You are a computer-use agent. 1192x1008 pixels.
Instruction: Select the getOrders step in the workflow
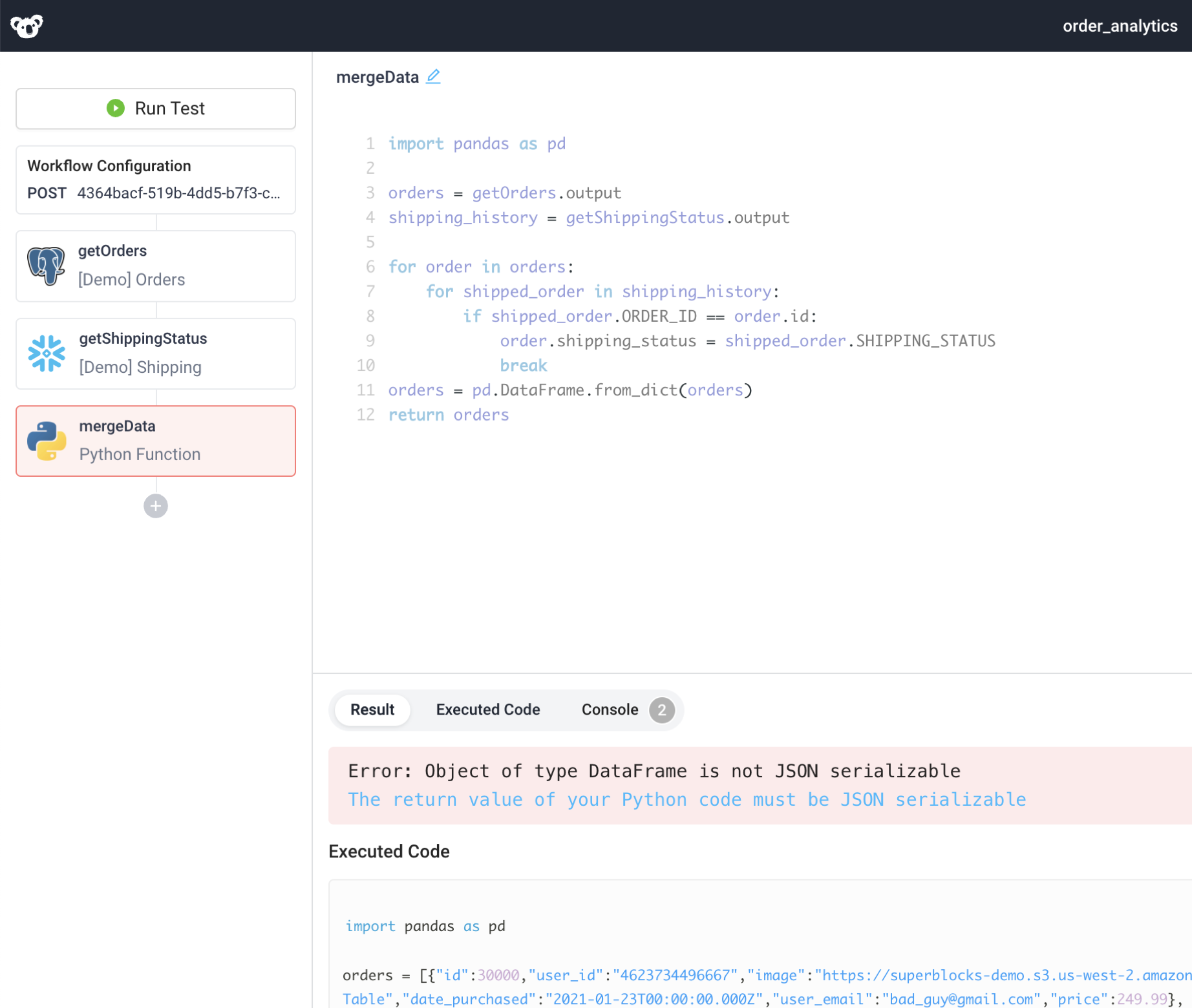(x=155, y=266)
